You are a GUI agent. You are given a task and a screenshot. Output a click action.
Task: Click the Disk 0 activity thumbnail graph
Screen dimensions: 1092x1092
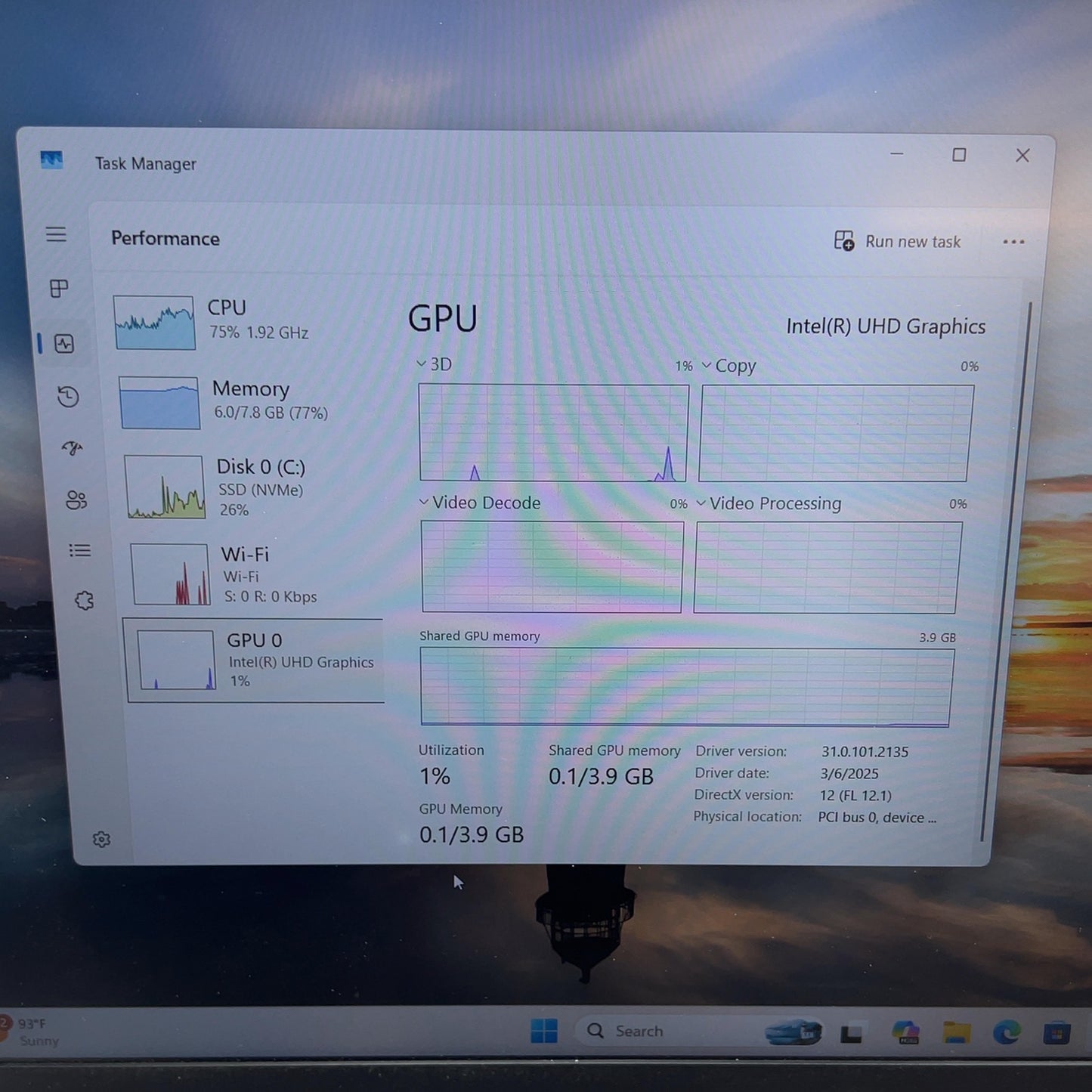pyautogui.click(x=165, y=487)
